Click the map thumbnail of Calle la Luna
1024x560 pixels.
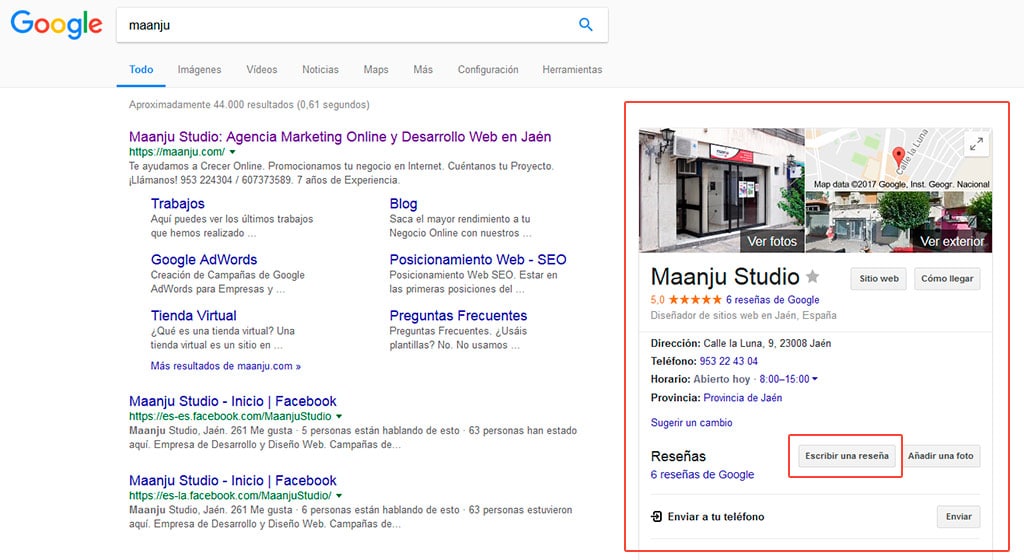pos(899,159)
